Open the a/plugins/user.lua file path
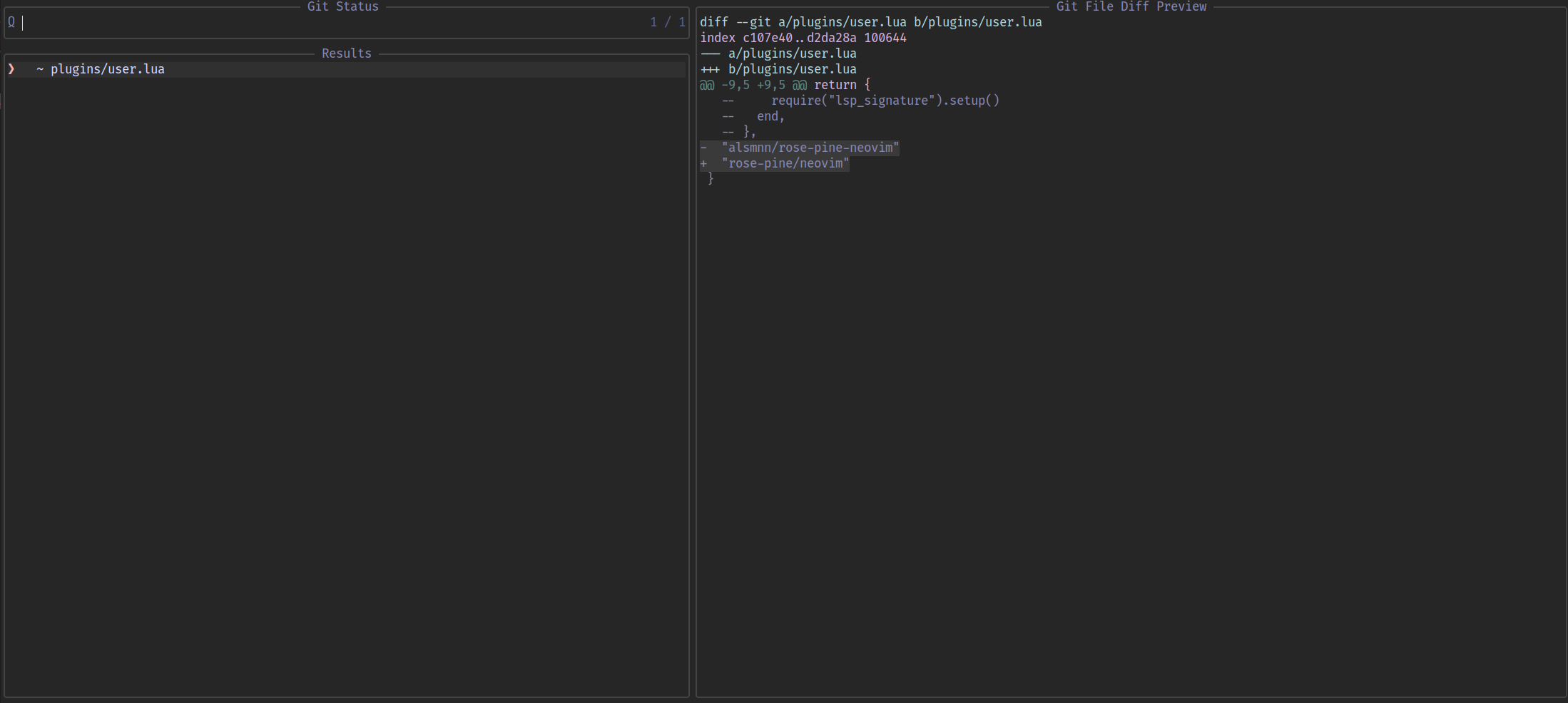Viewport: 1568px width, 703px height. [x=792, y=53]
